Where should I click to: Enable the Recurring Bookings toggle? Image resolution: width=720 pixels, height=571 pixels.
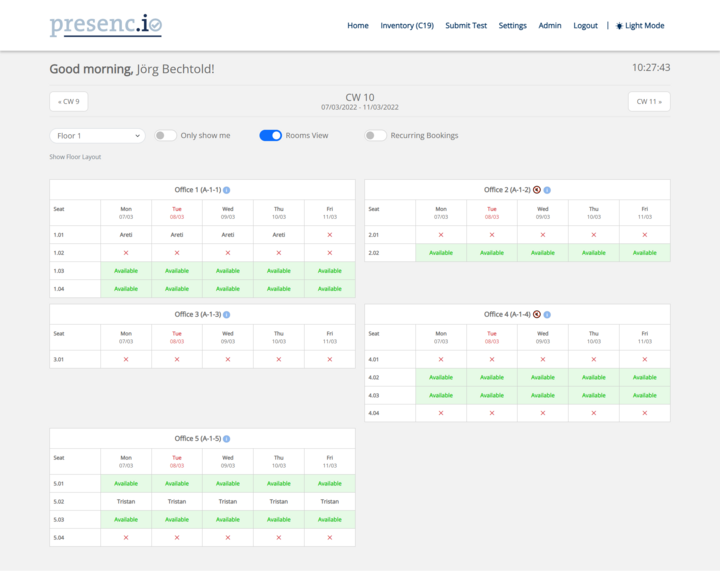pyautogui.click(x=375, y=135)
